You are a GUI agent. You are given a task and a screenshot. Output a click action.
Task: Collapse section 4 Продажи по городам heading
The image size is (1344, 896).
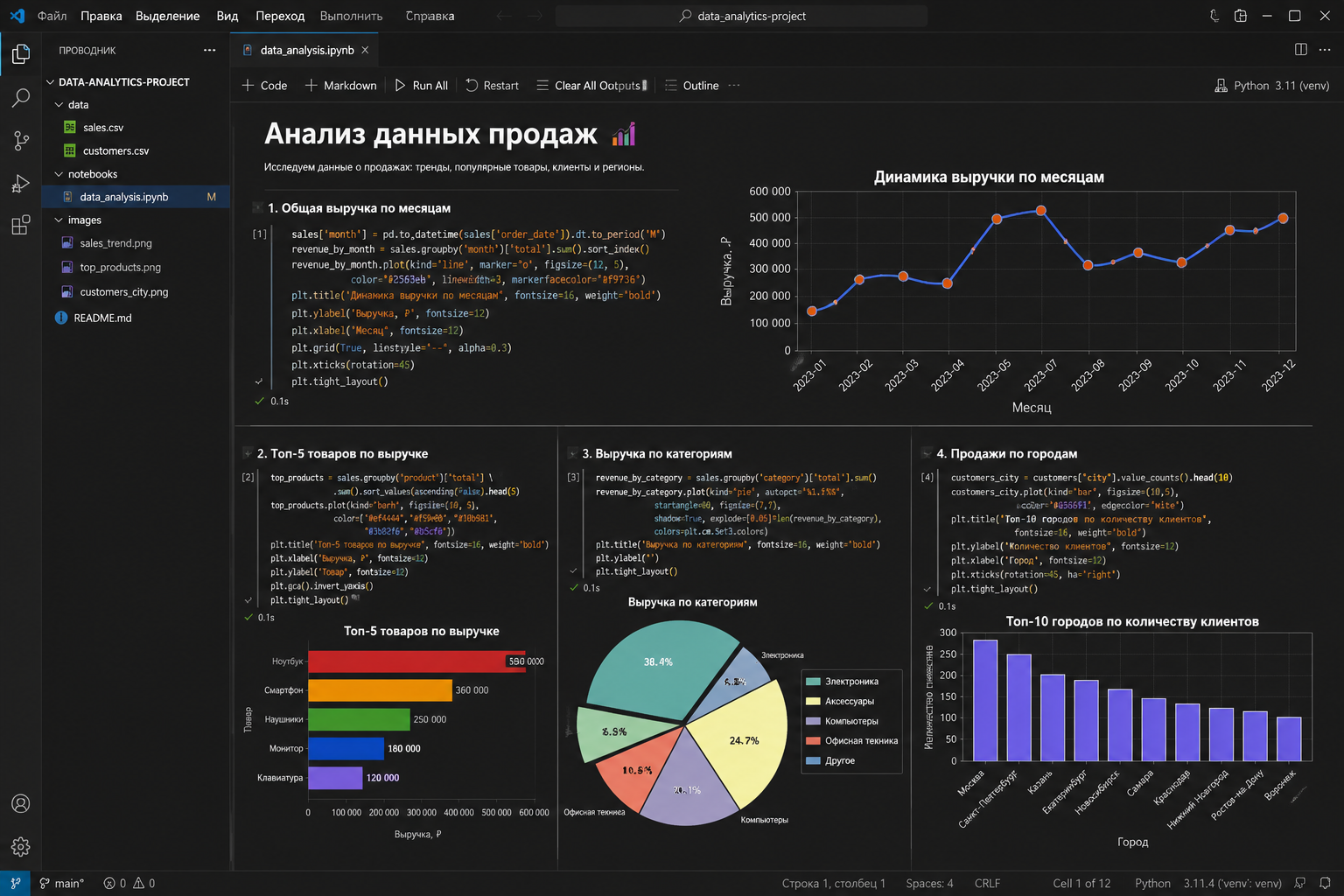(927, 453)
